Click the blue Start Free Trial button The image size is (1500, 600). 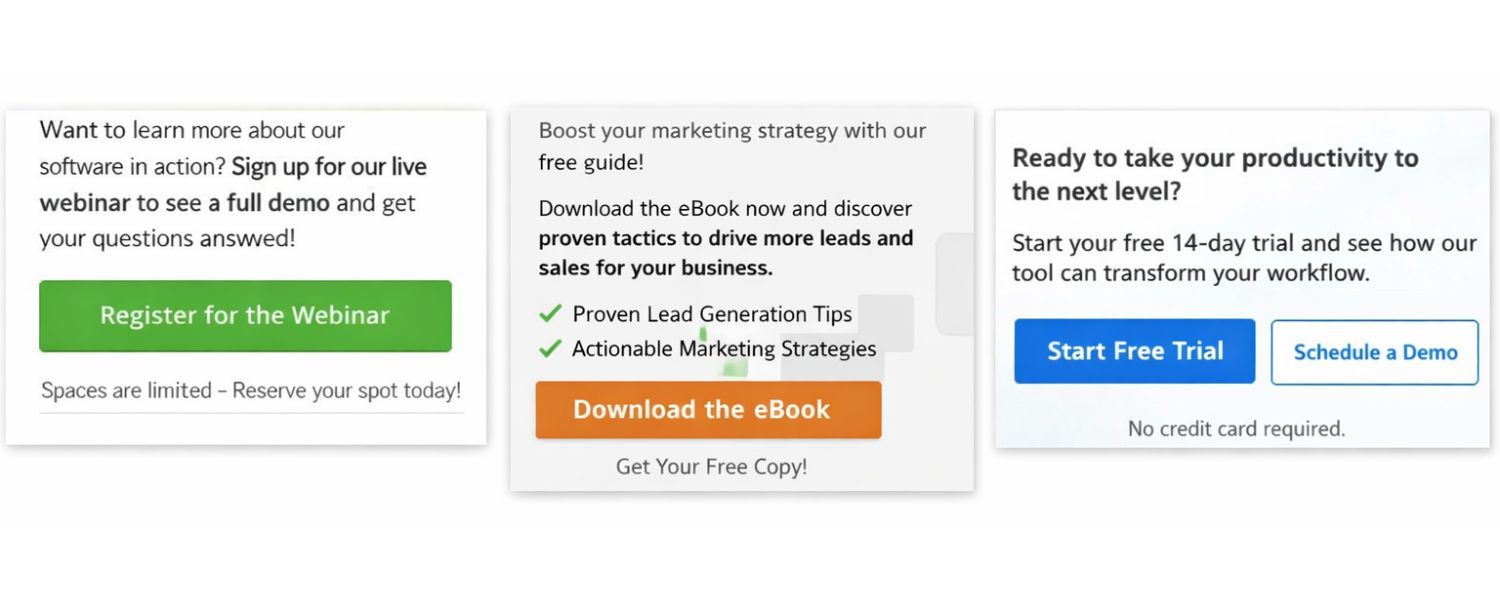1134,351
